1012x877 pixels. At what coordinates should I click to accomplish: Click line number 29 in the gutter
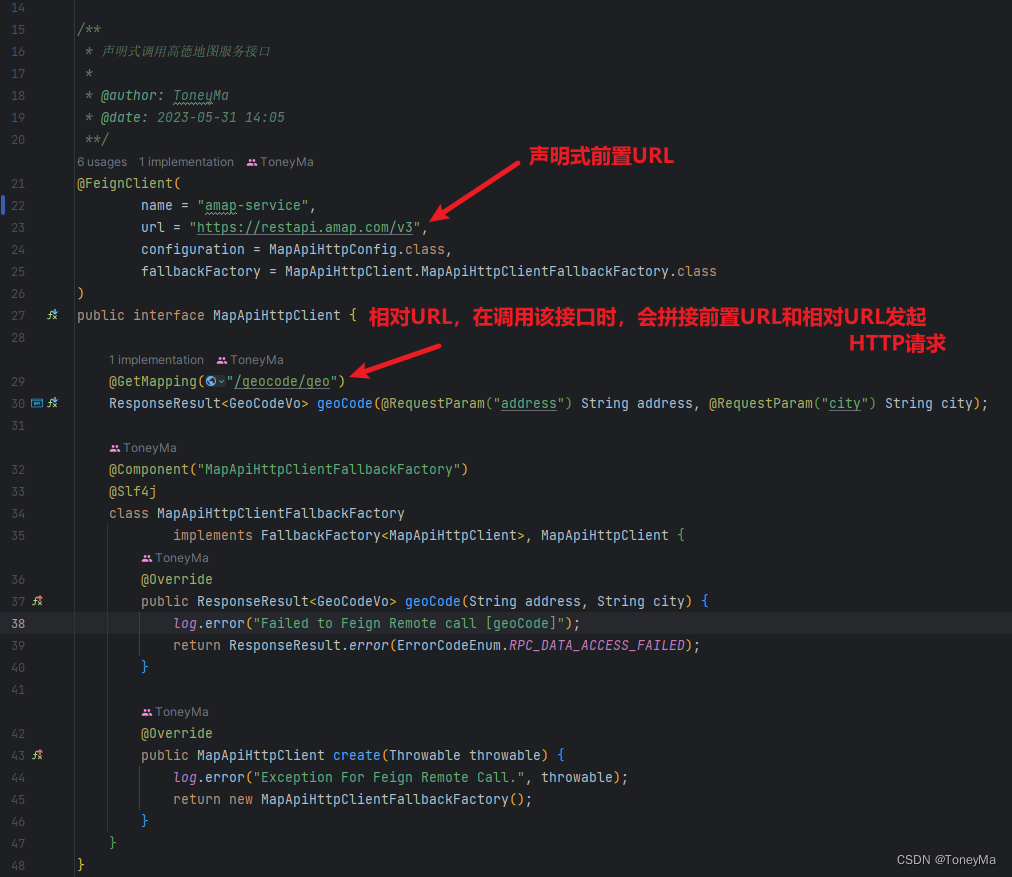18,381
